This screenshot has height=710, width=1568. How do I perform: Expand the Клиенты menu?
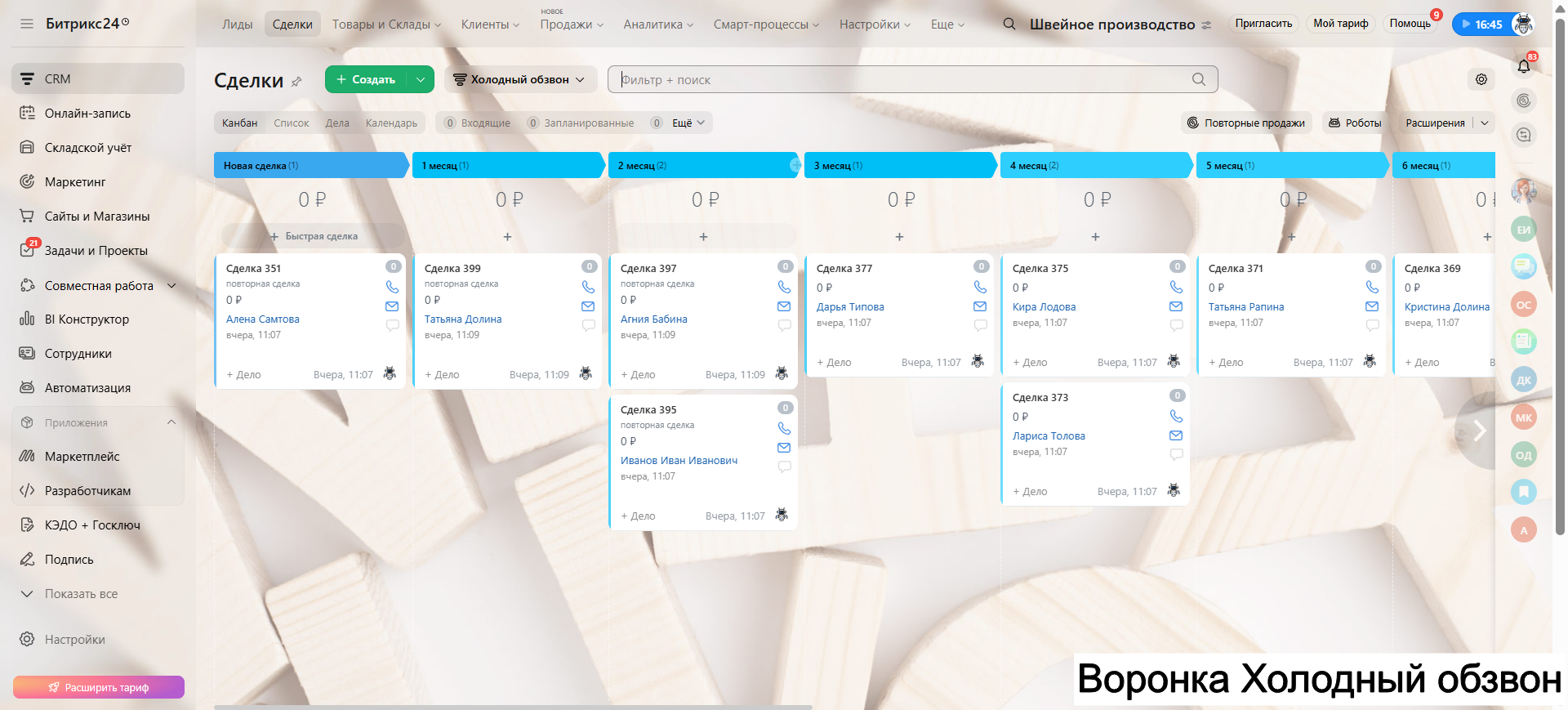coord(490,25)
